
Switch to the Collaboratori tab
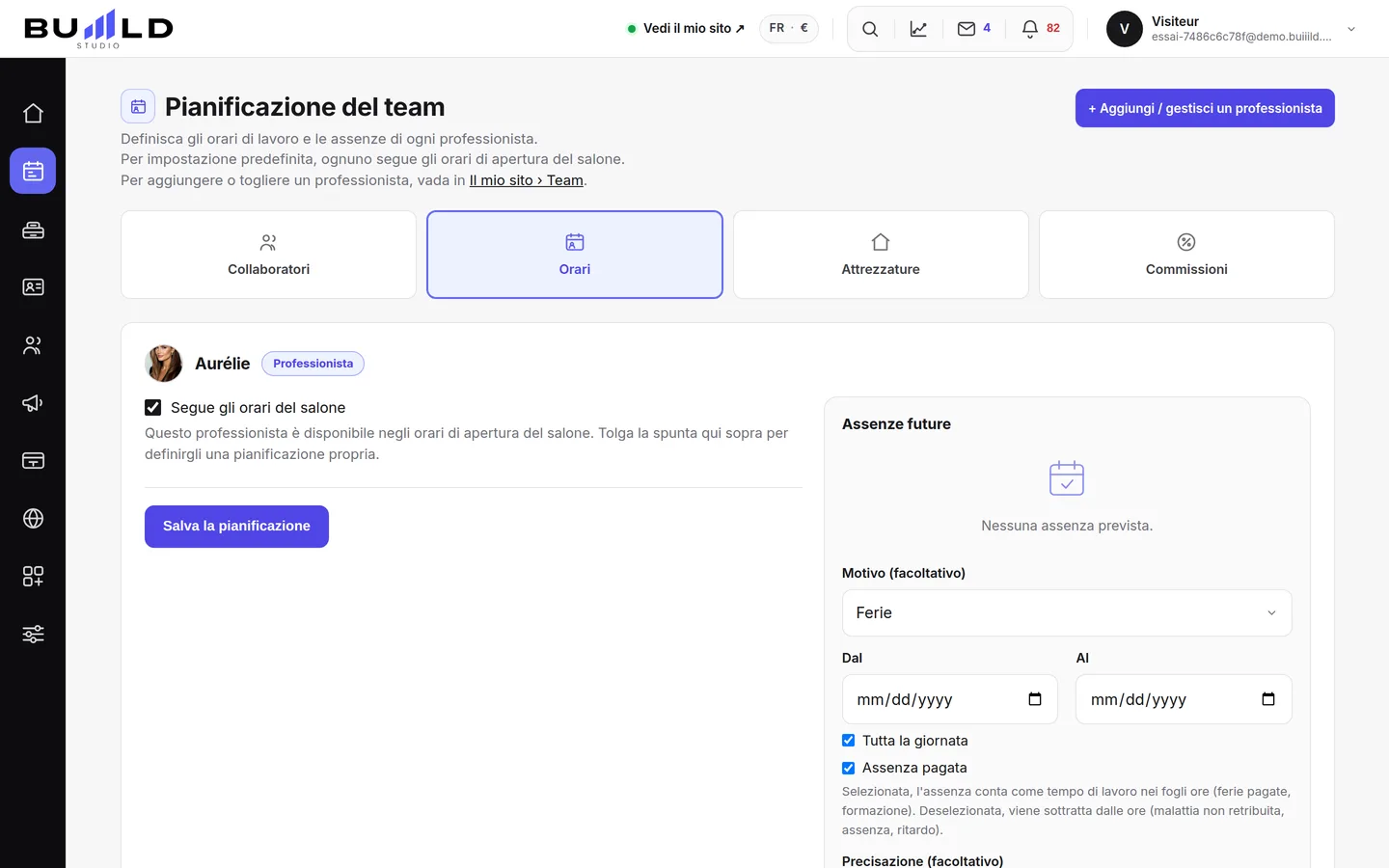pyautogui.click(x=268, y=255)
